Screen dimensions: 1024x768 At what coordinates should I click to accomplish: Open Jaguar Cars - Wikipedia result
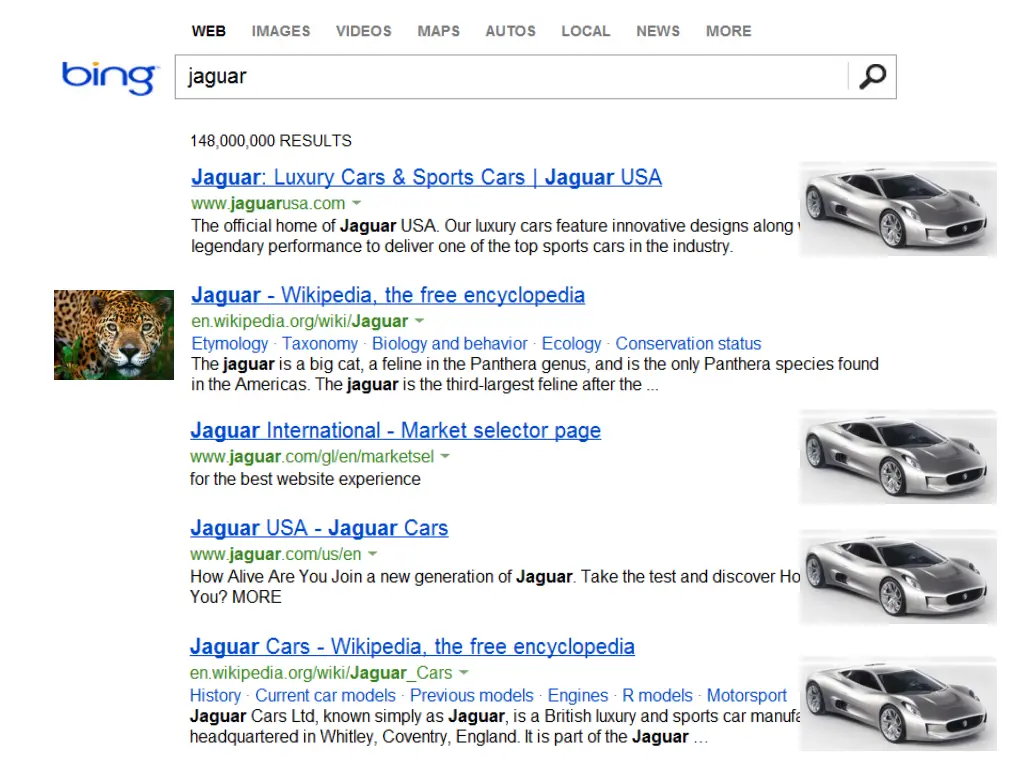pos(412,647)
